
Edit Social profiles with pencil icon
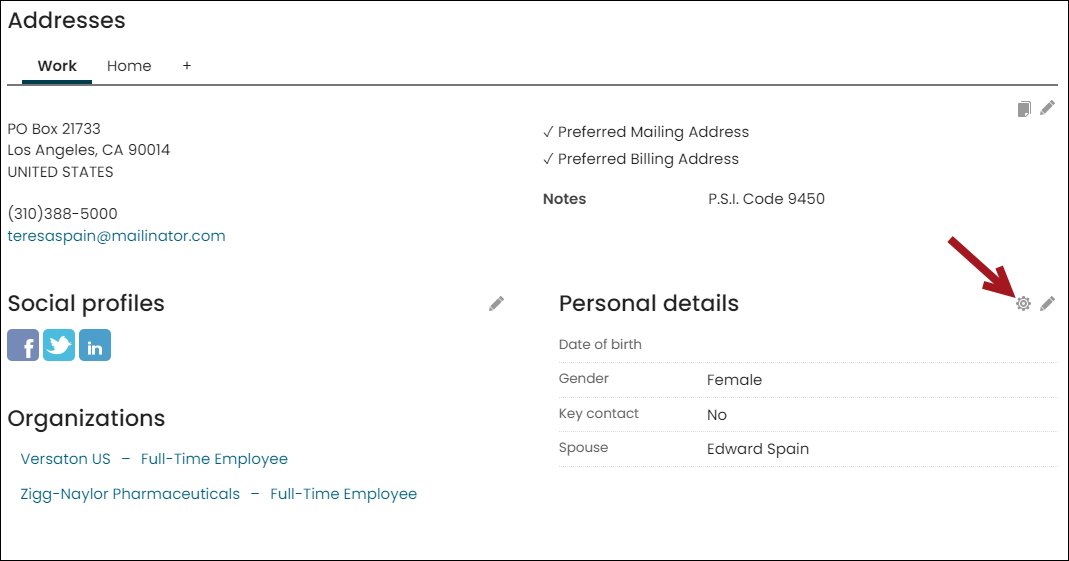pos(496,303)
